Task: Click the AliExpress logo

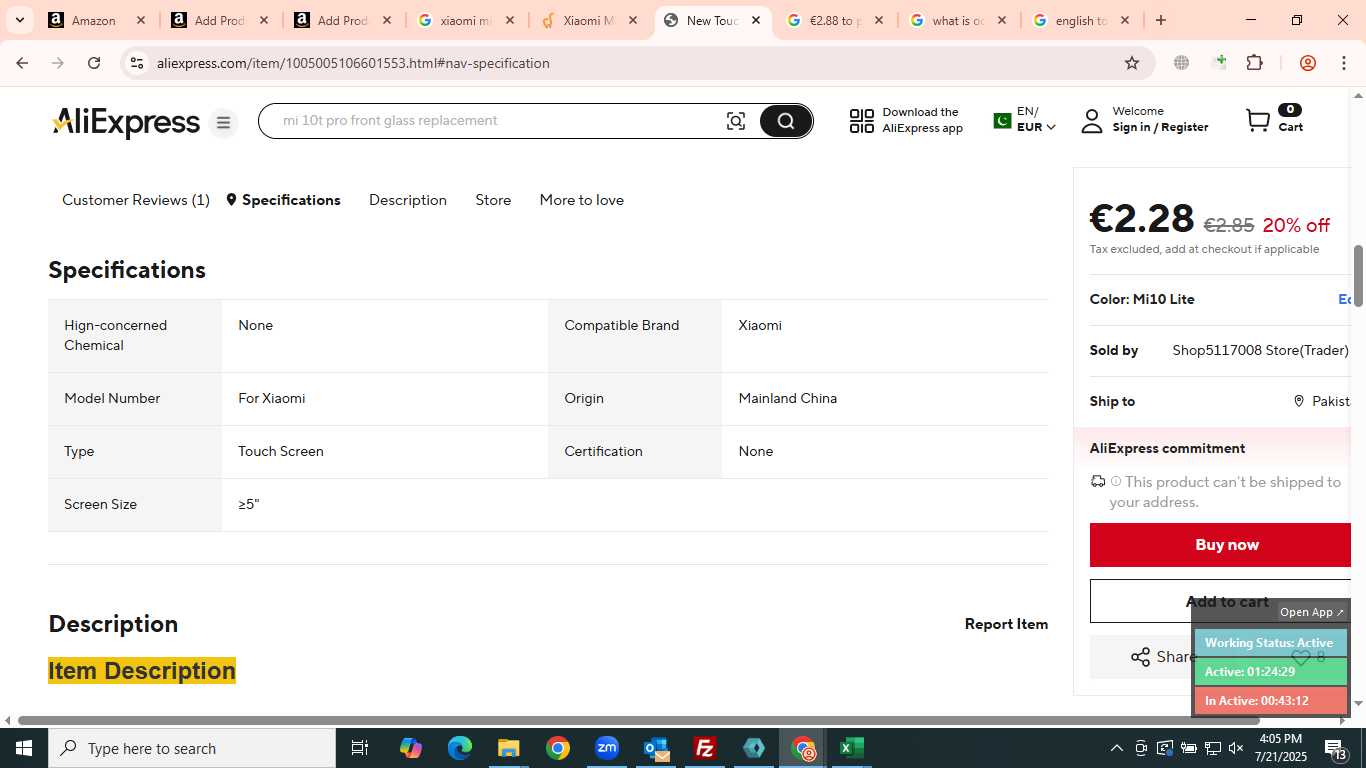Action: pyautogui.click(x=126, y=123)
